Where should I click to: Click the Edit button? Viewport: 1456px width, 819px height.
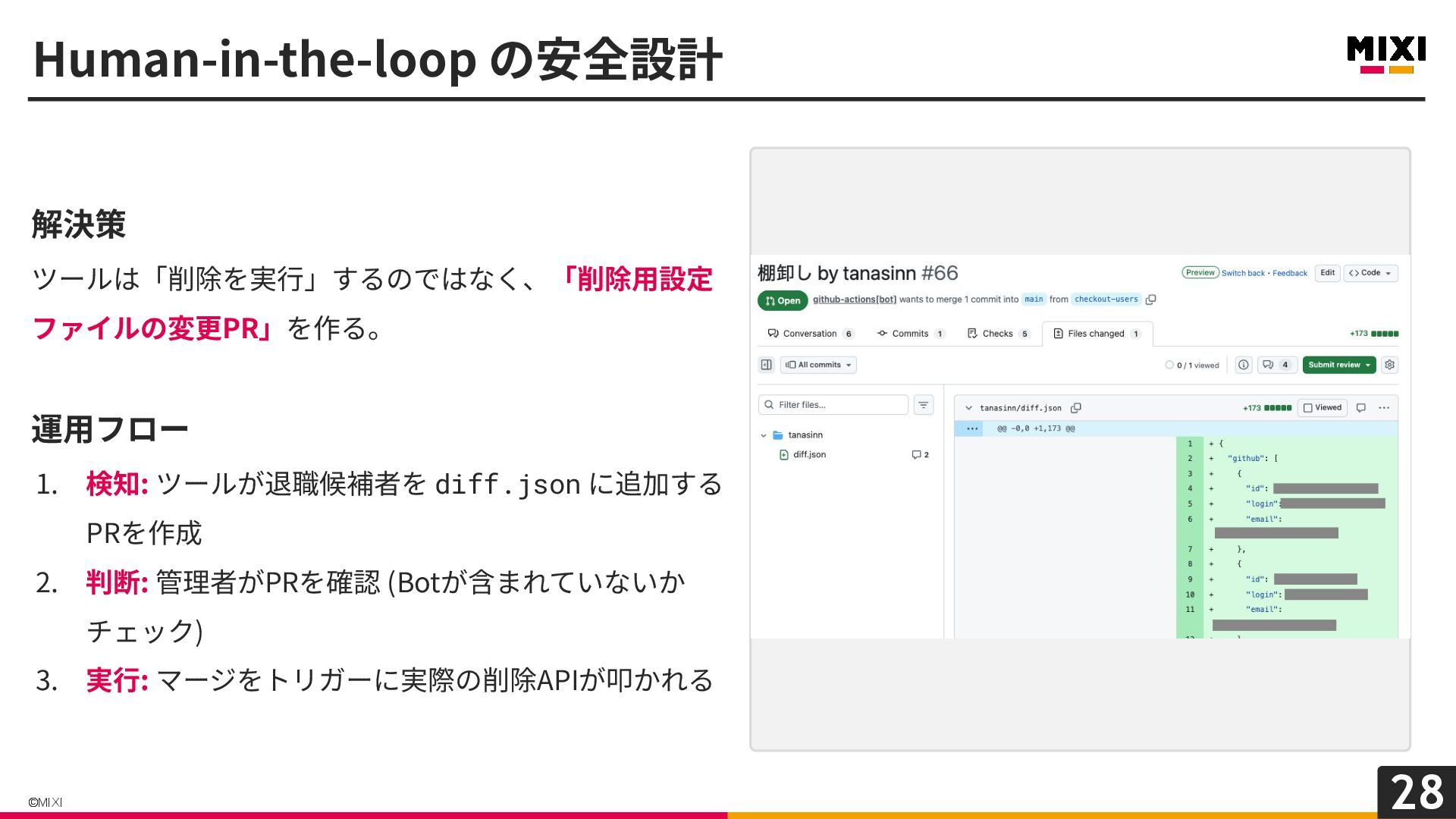[x=1327, y=273]
